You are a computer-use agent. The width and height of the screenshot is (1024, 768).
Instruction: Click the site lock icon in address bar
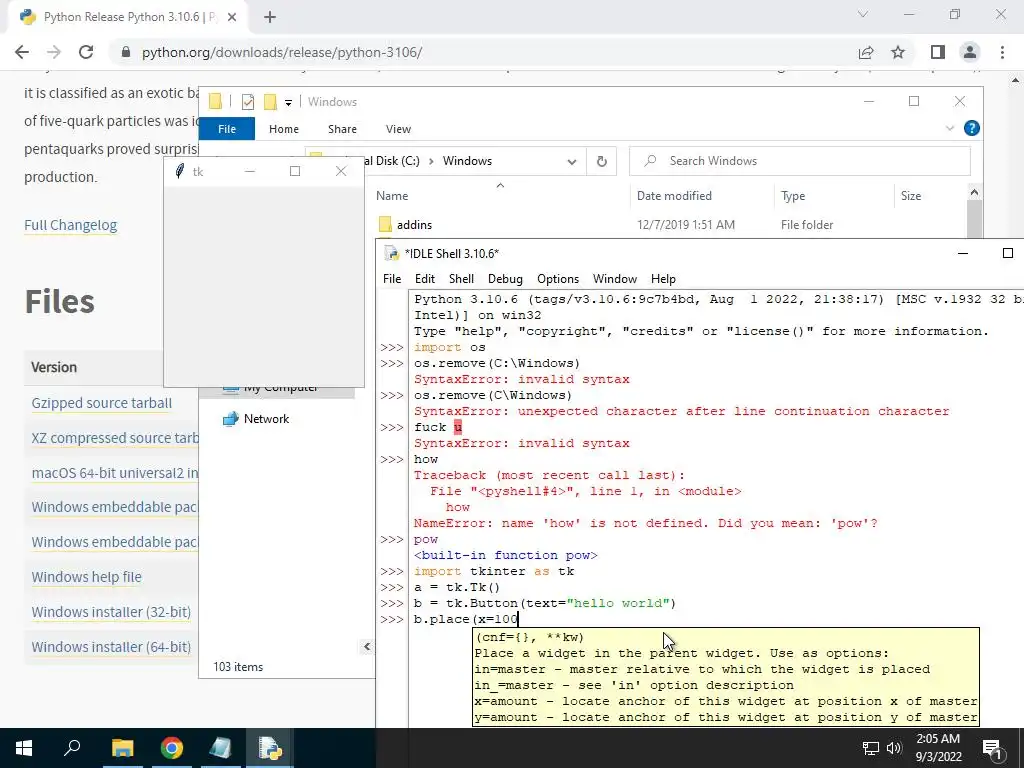(126, 52)
